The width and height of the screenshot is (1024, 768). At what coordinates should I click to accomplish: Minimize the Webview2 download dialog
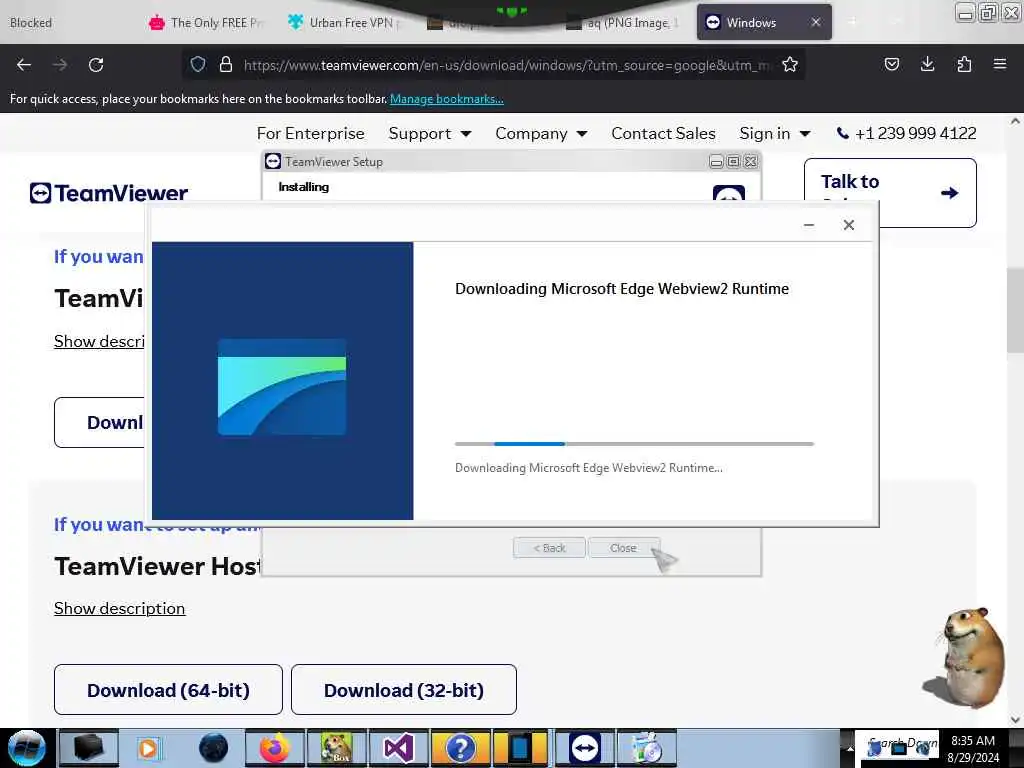808,225
